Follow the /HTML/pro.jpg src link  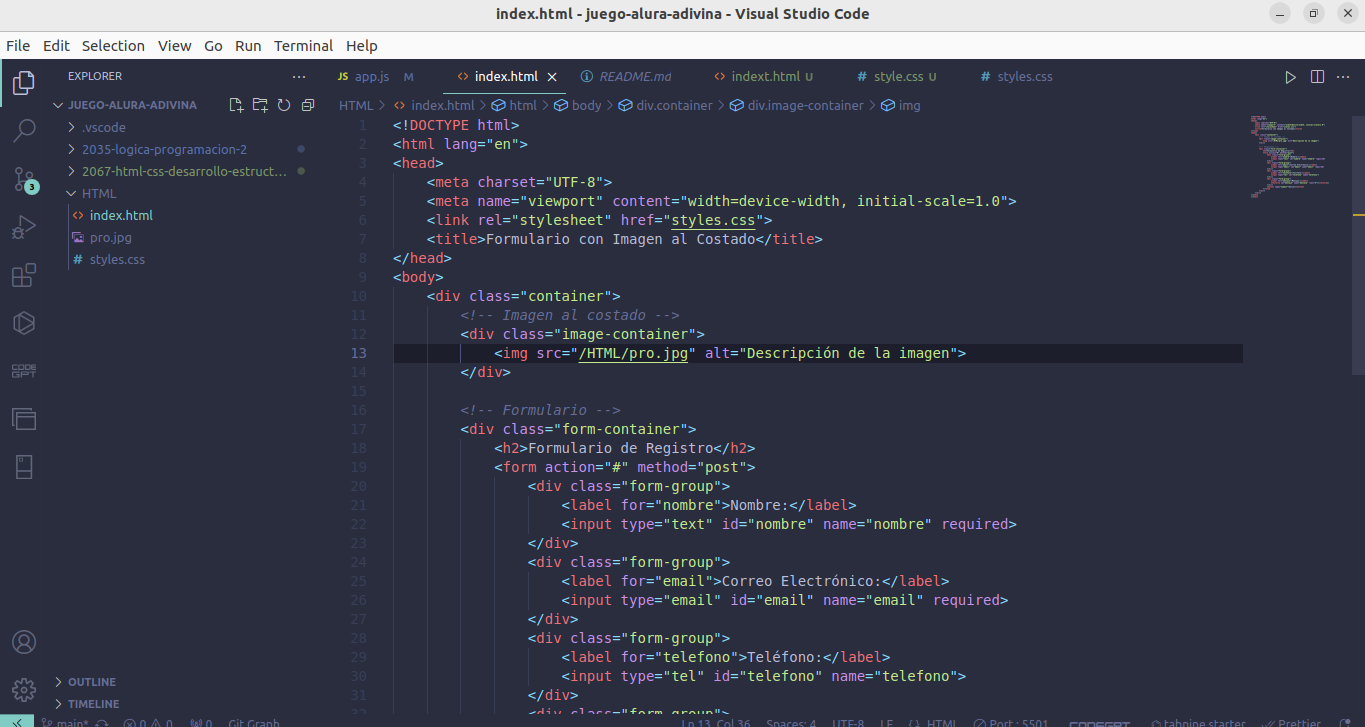tap(634, 353)
